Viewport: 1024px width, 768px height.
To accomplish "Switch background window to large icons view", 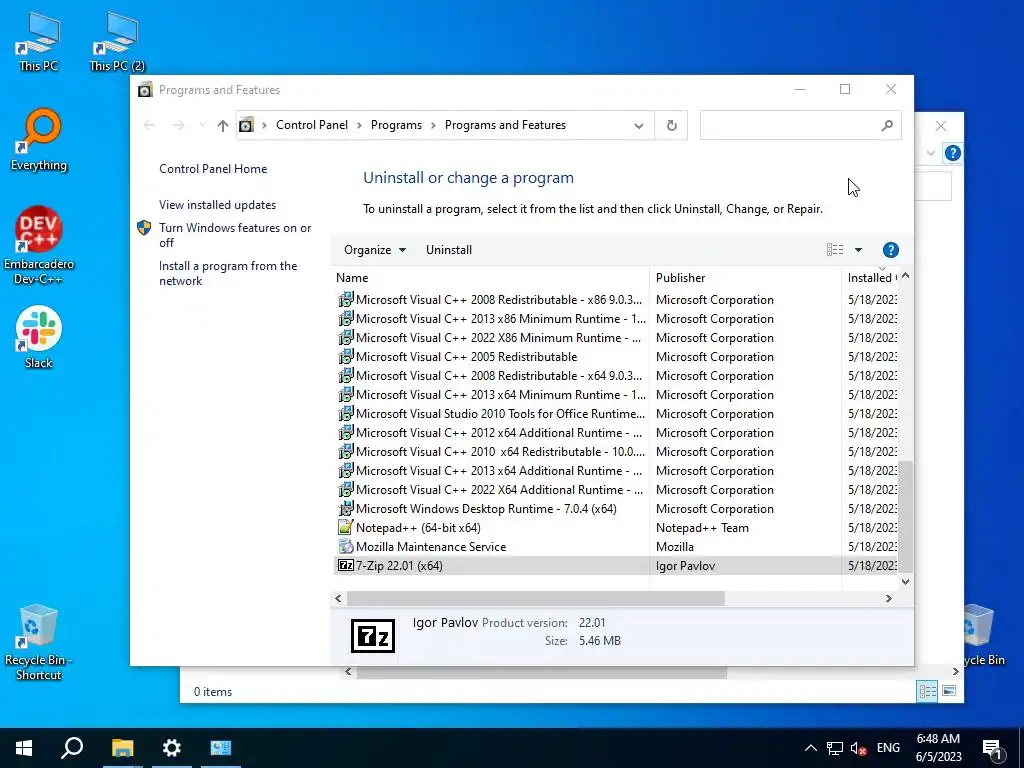I will [x=949, y=692].
